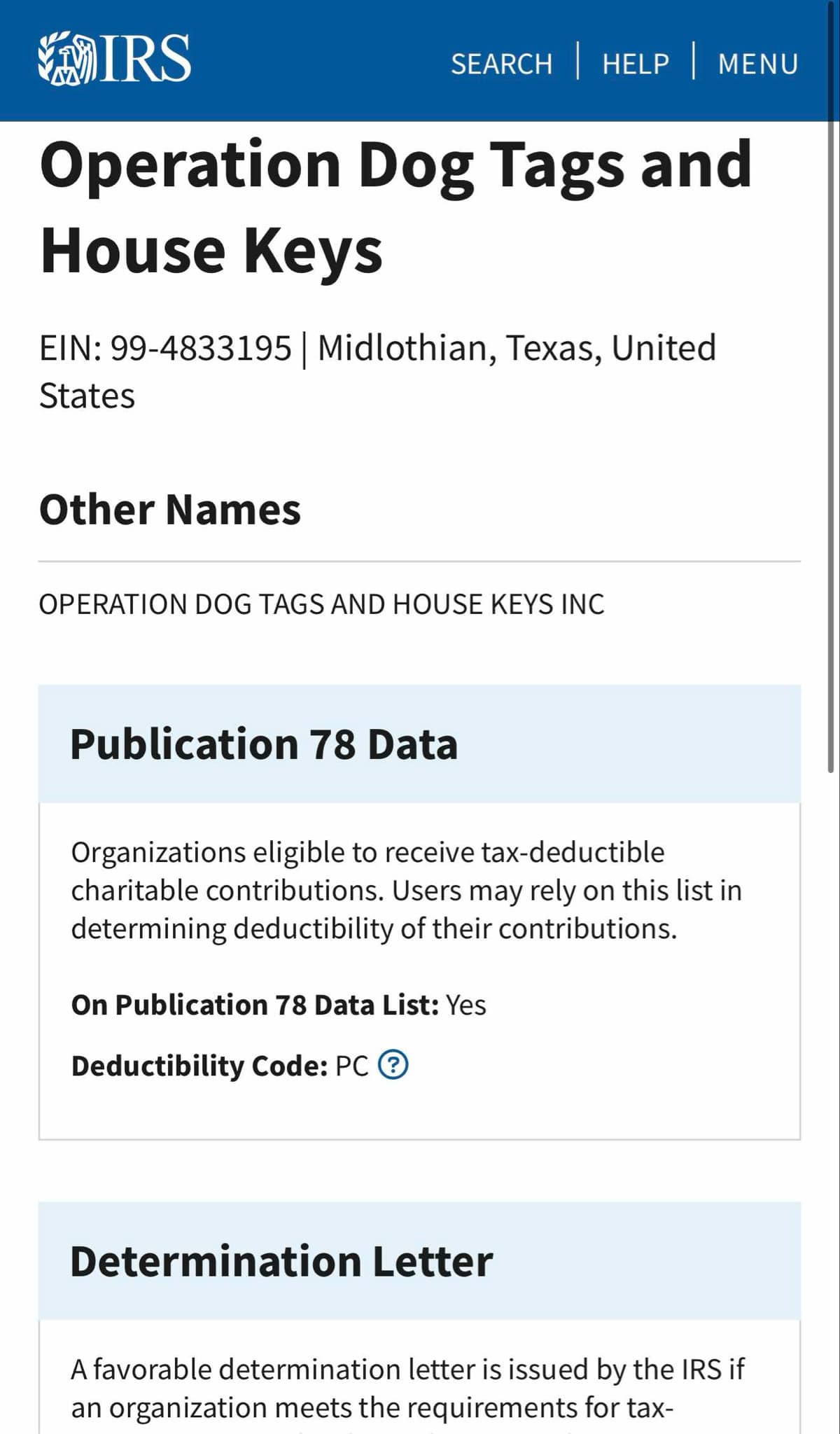Open the HELP link in header
The image size is (840, 1434).
click(x=636, y=64)
